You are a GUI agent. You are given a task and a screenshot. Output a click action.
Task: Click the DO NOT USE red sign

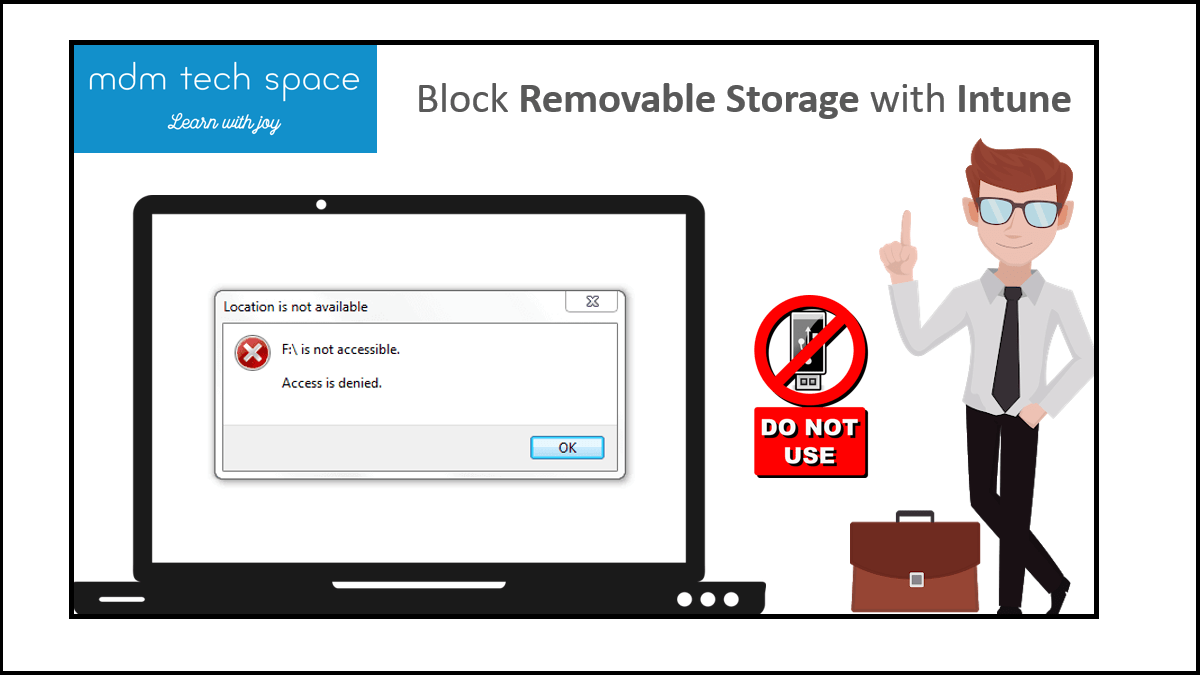pos(810,441)
